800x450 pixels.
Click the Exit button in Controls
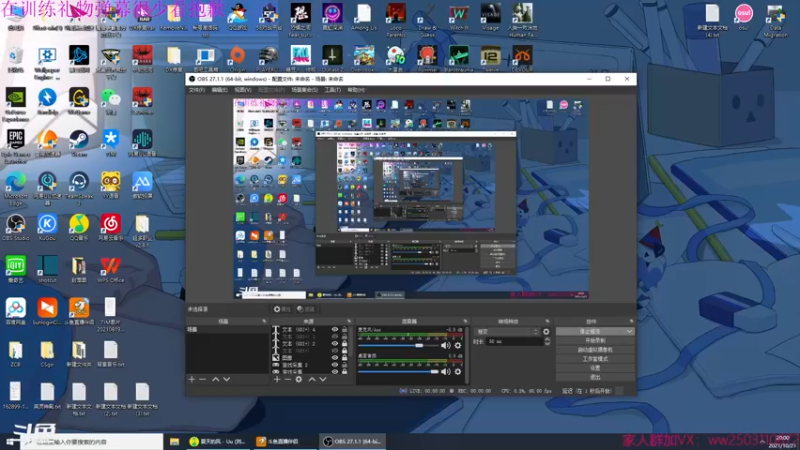tap(595, 377)
